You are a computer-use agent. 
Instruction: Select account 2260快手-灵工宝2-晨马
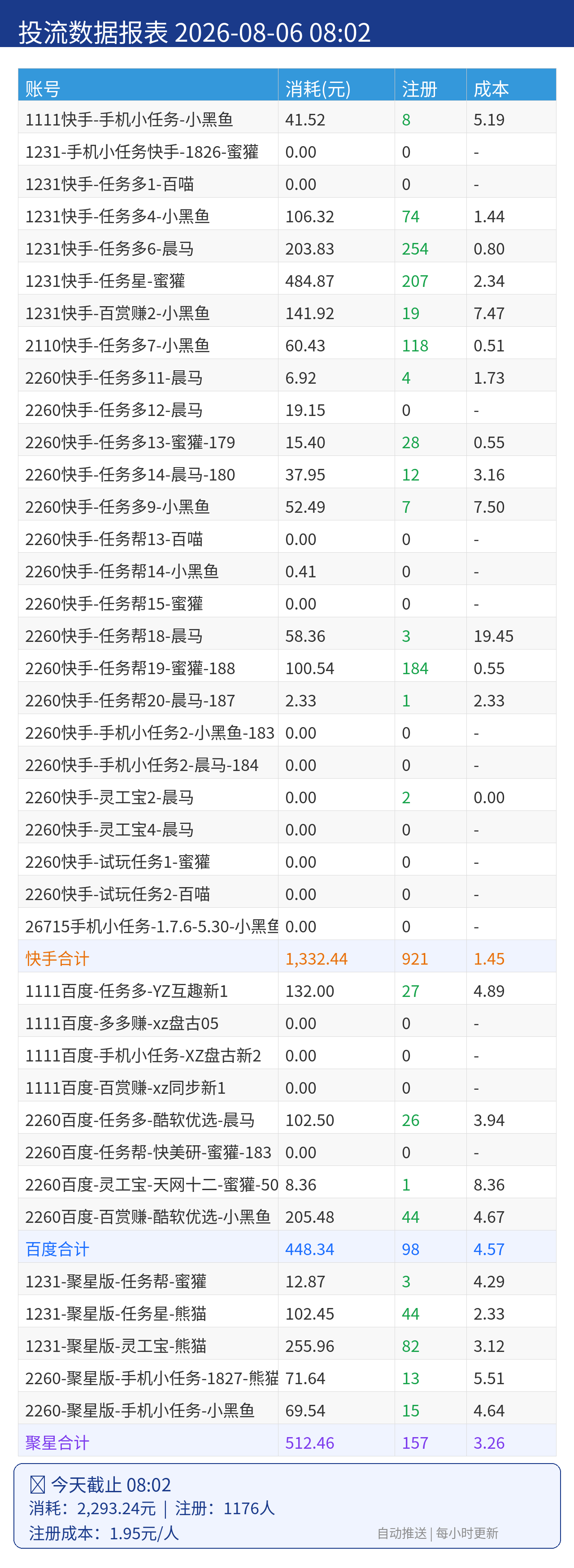(x=109, y=797)
